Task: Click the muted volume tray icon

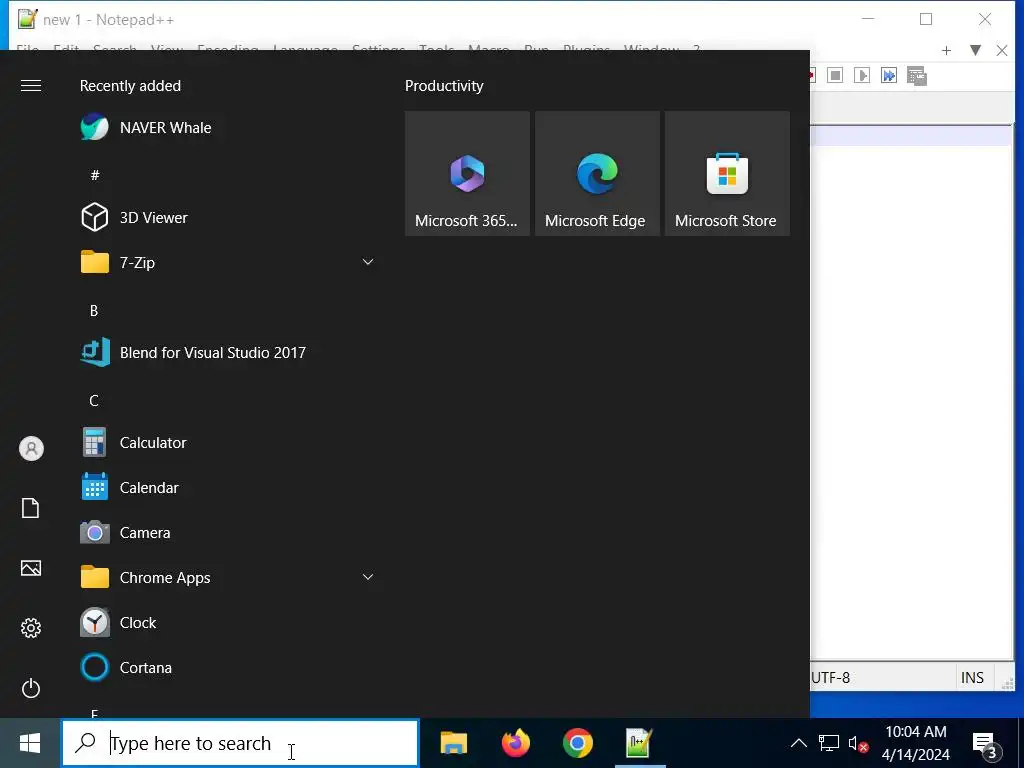Action: [x=857, y=744]
